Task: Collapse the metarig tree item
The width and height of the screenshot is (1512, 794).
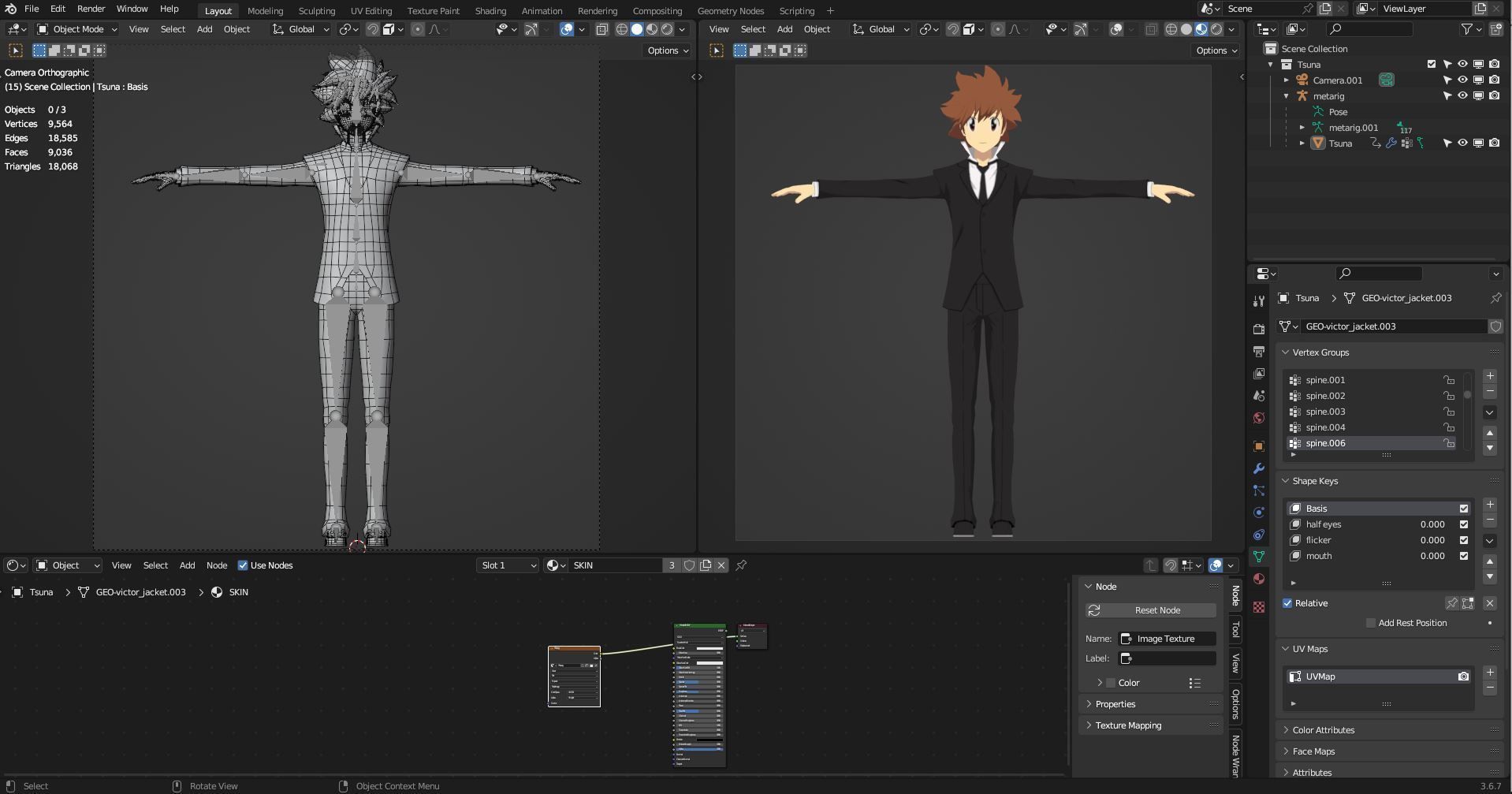Action: pyautogui.click(x=1287, y=95)
